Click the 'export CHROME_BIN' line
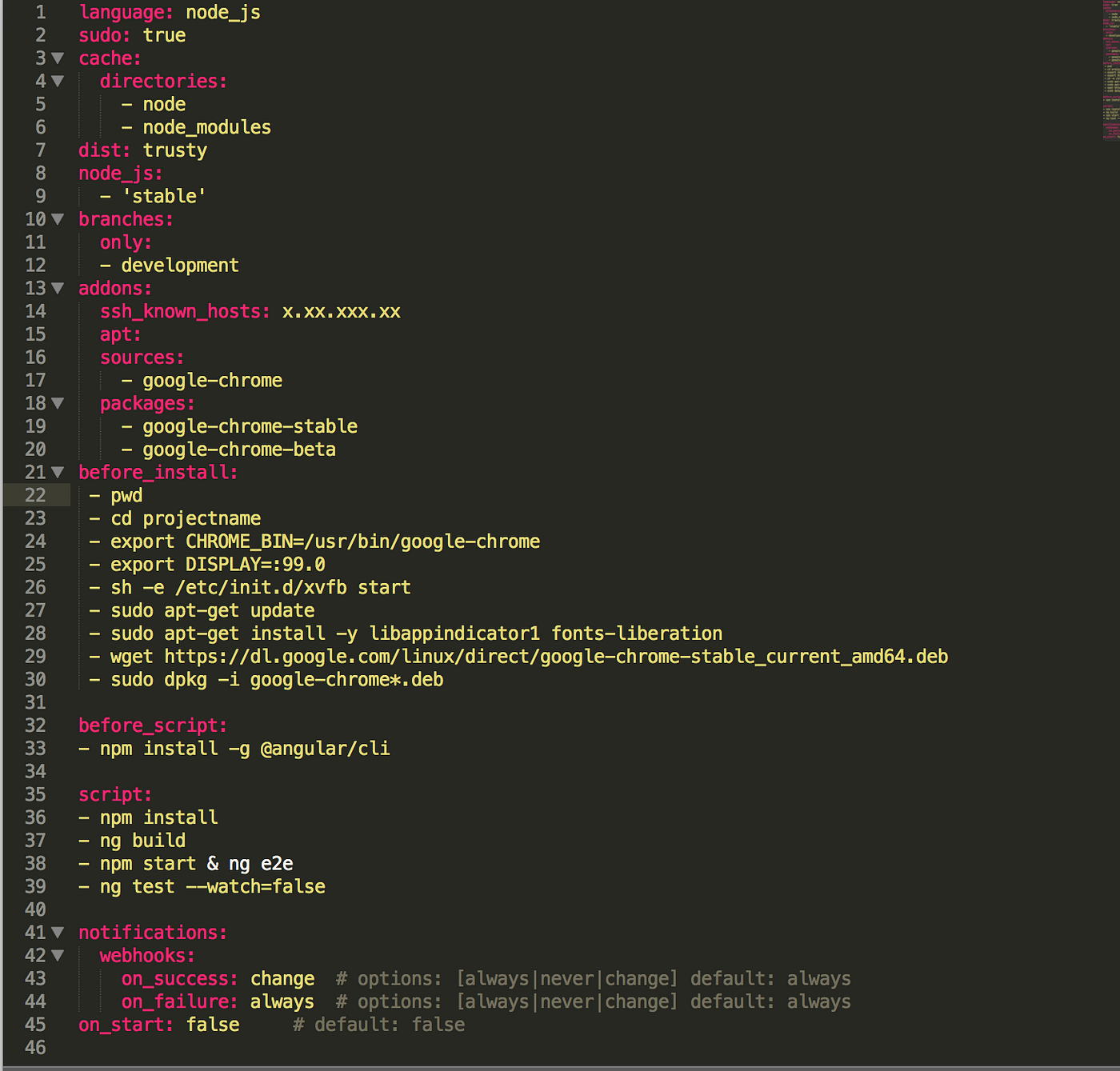Viewport: 1120px width, 1071px height. pos(325,542)
